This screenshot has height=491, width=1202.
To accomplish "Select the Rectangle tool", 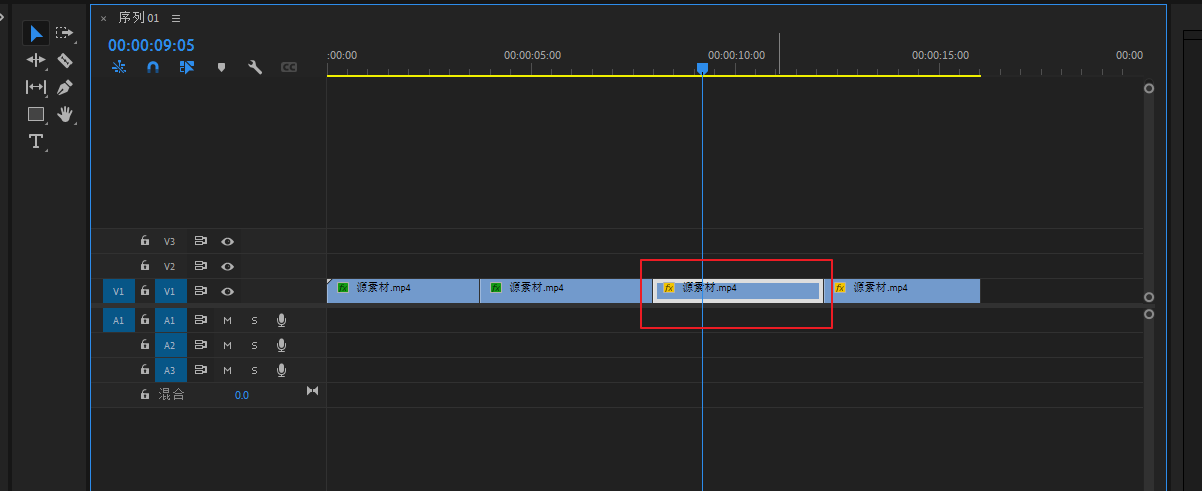I will (x=36, y=114).
